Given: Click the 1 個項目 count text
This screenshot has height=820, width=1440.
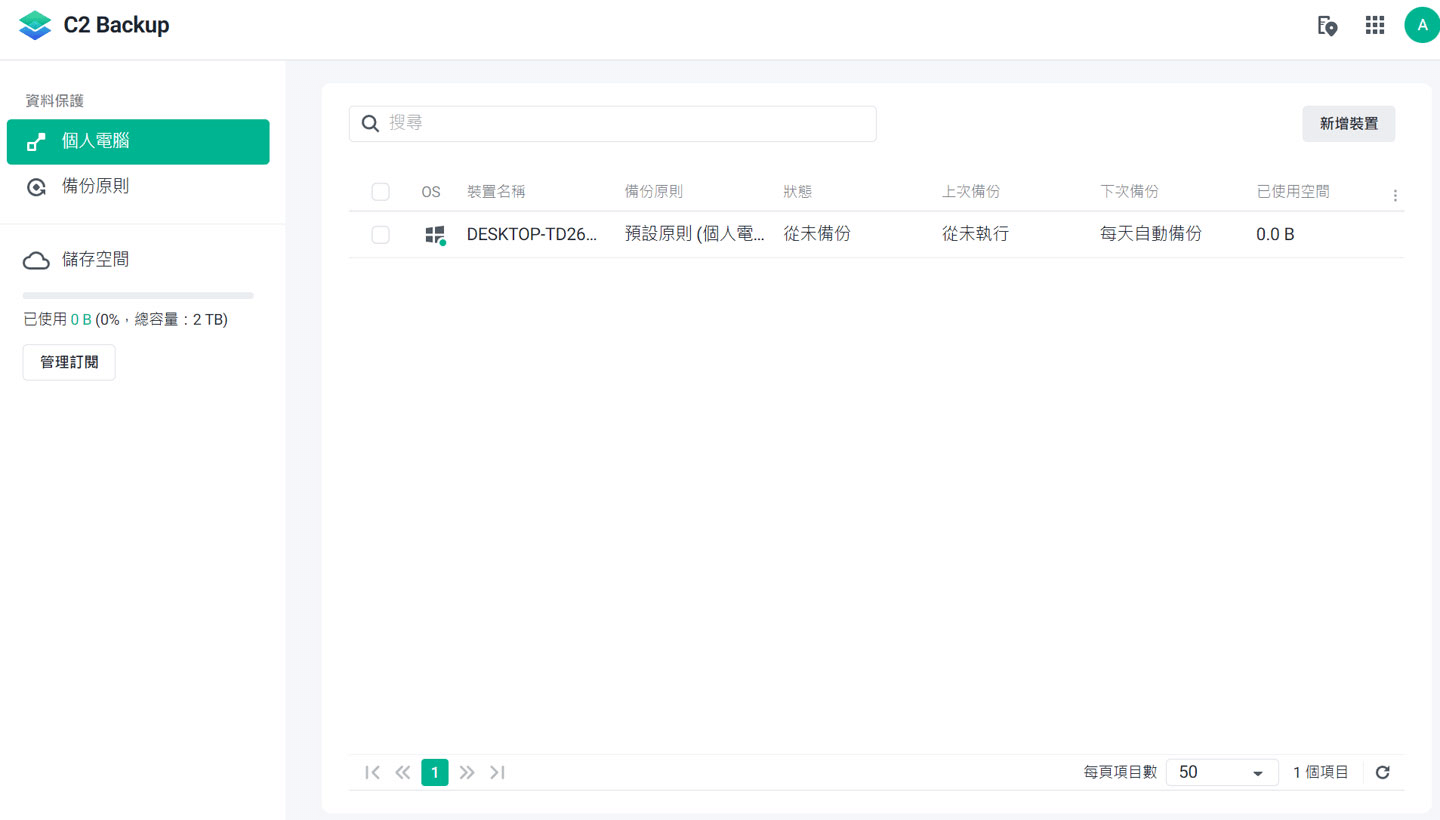Looking at the screenshot, I should (1321, 772).
